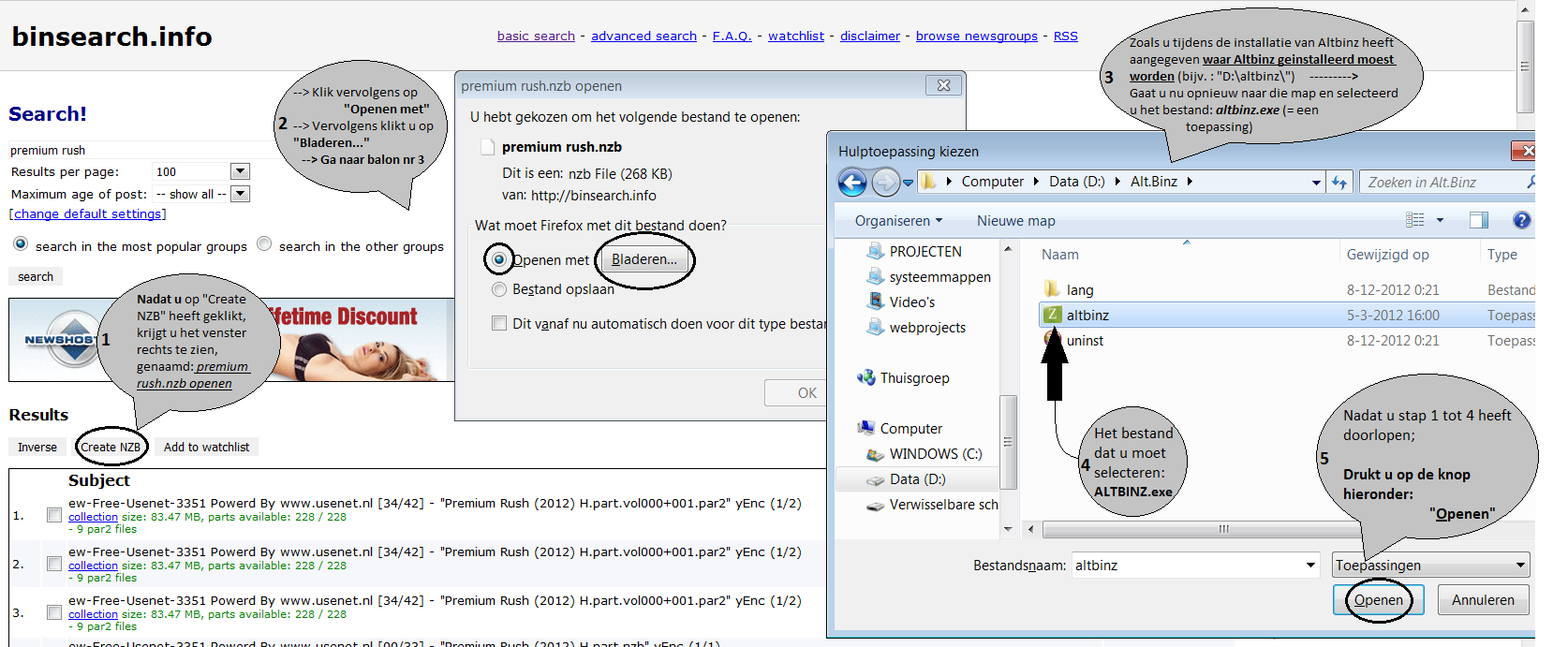Click the lang folder icon
1568x647 pixels.
[x=1053, y=289]
